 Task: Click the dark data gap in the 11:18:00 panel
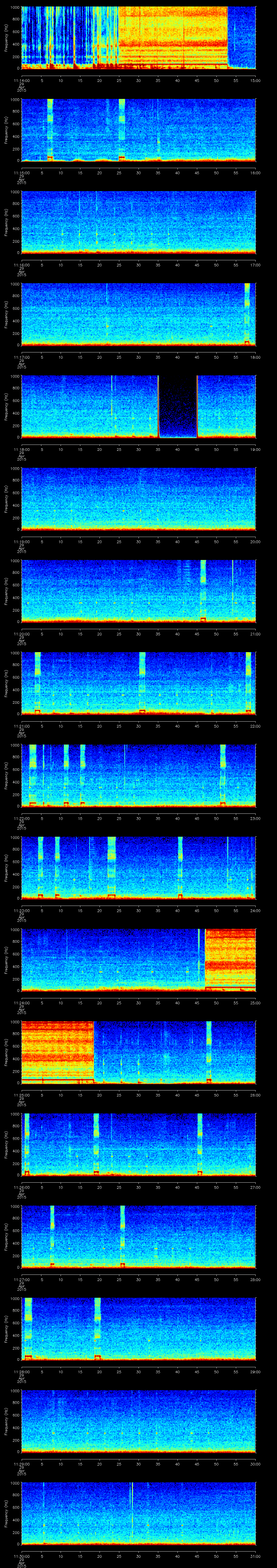coord(178,407)
